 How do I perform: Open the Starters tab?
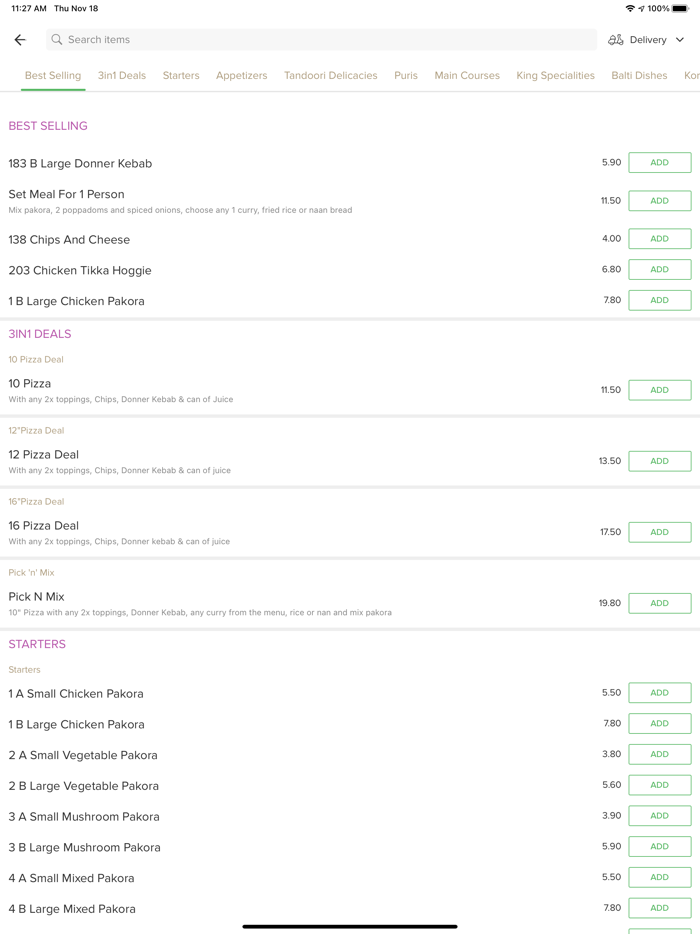[181, 75]
